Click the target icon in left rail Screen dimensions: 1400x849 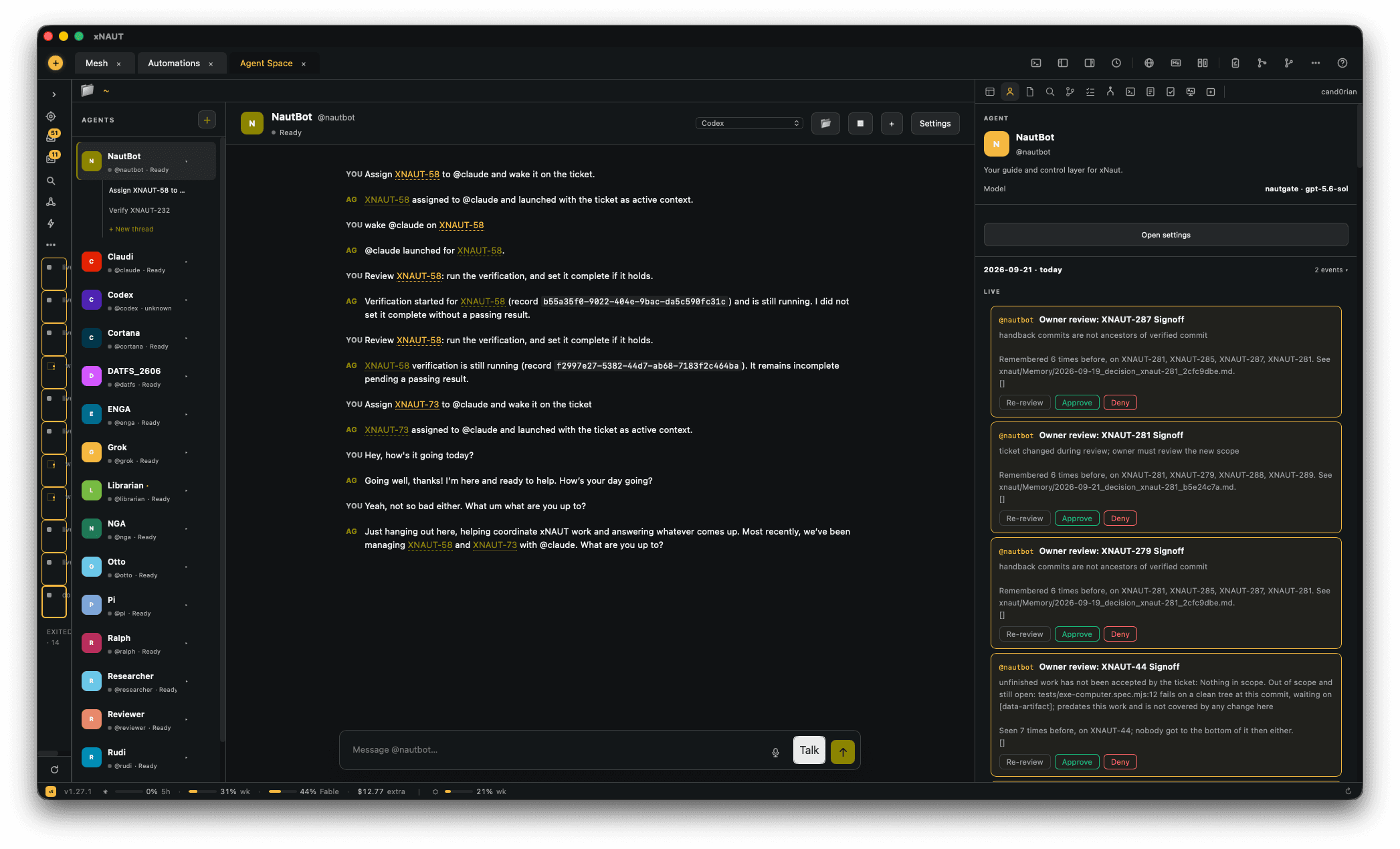[x=51, y=116]
